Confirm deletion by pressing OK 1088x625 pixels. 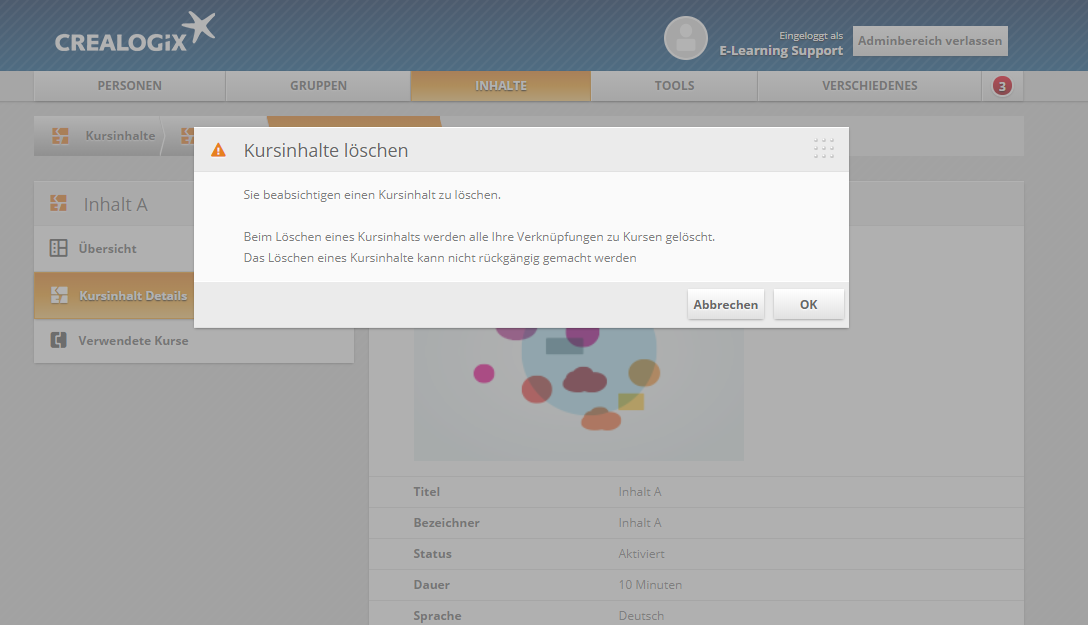[x=808, y=305]
